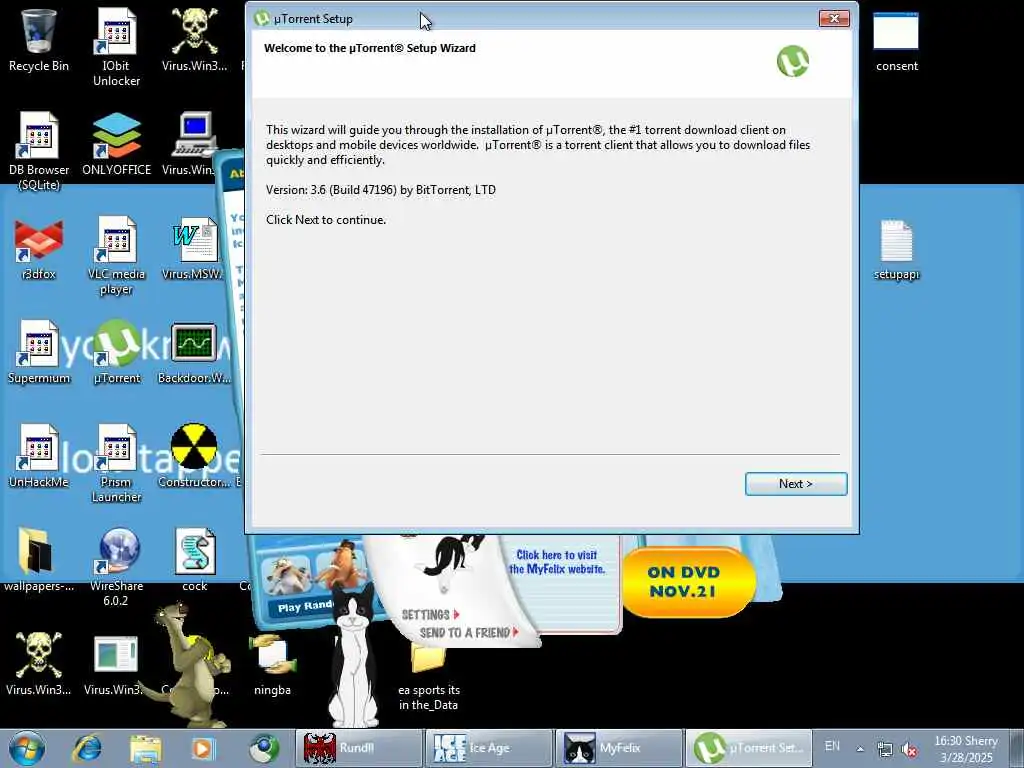Click the Felix cat desktop character

tap(353, 656)
